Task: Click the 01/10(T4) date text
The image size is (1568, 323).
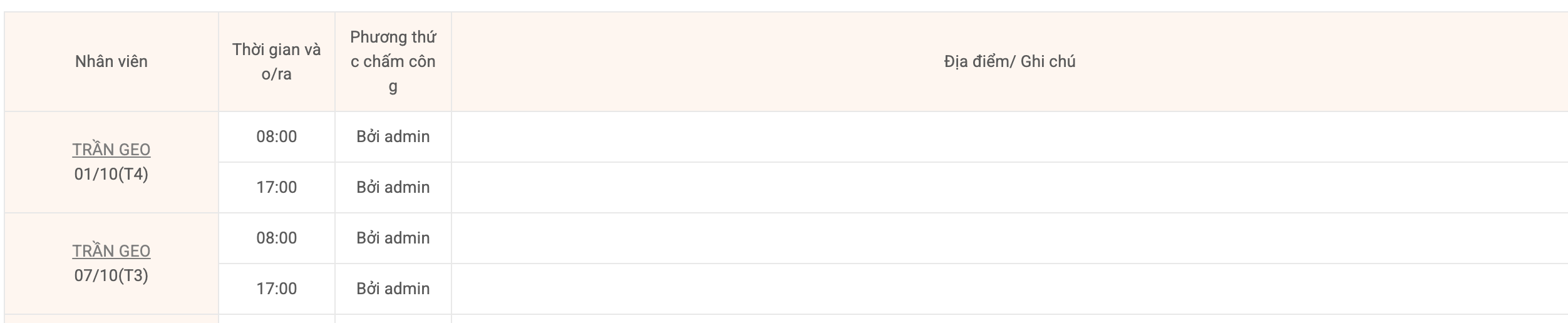Action: [111, 174]
